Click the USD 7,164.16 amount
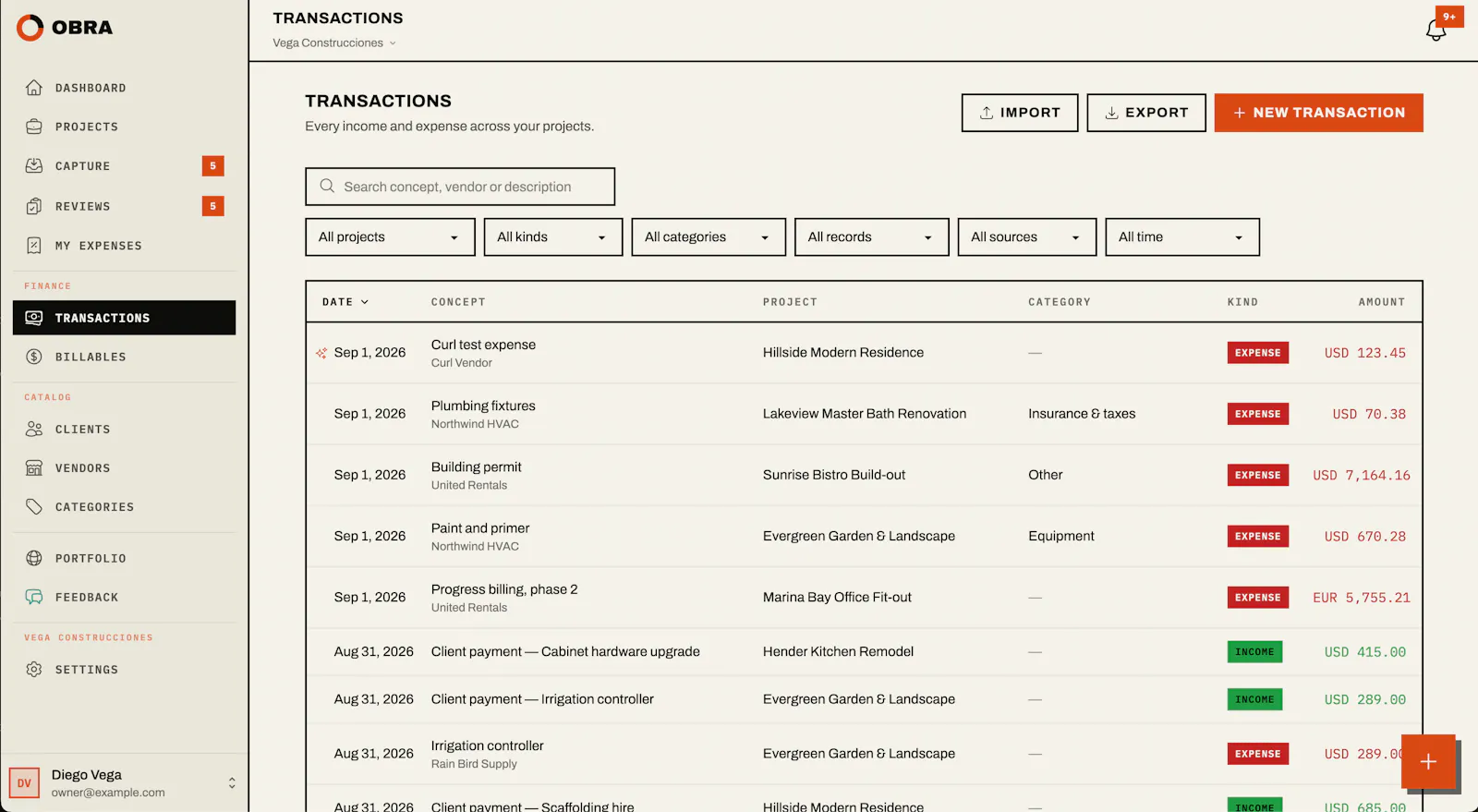The image size is (1478, 812). [x=1362, y=476]
